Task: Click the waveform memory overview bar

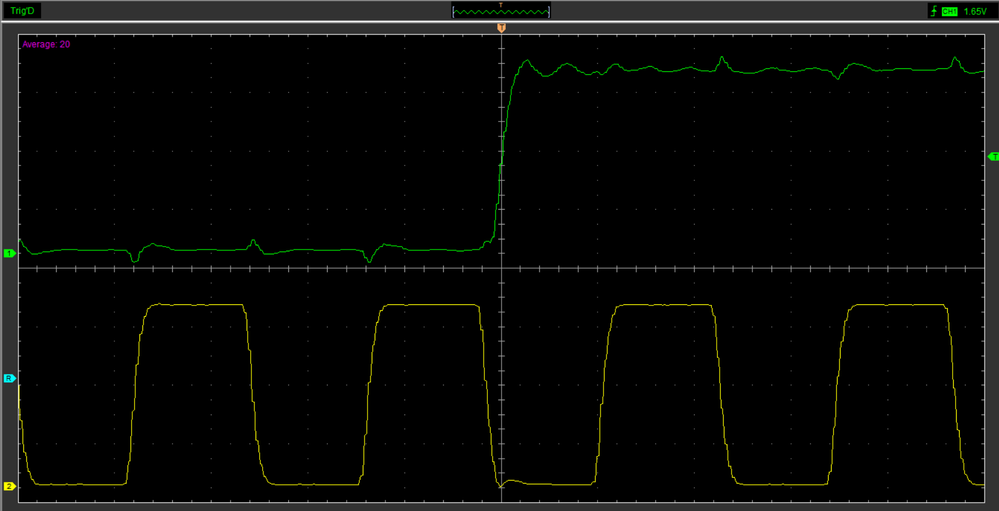Action: pyautogui.click(x=501, y=11)
